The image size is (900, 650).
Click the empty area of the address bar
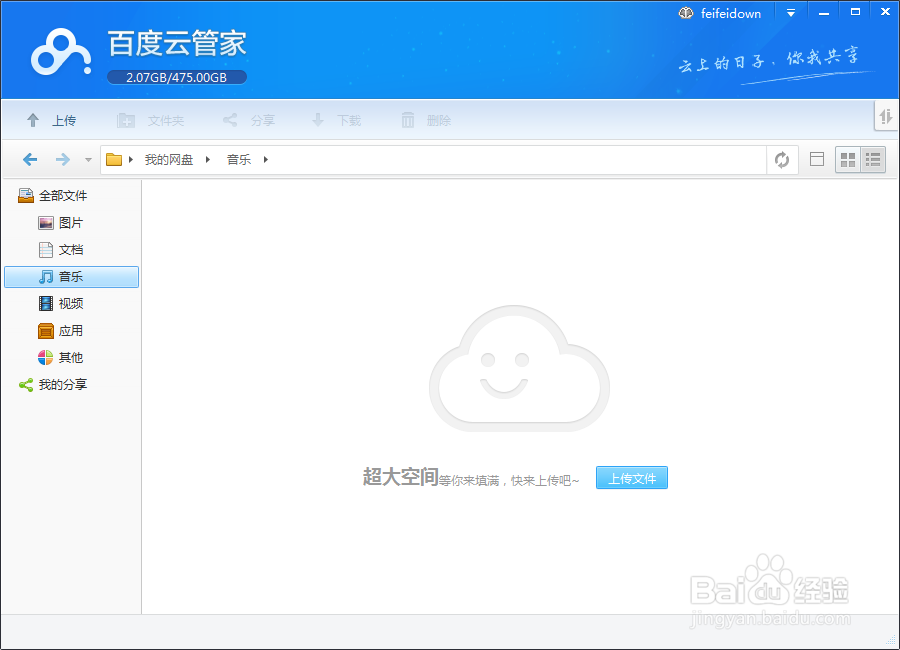(x=517, y=160)
